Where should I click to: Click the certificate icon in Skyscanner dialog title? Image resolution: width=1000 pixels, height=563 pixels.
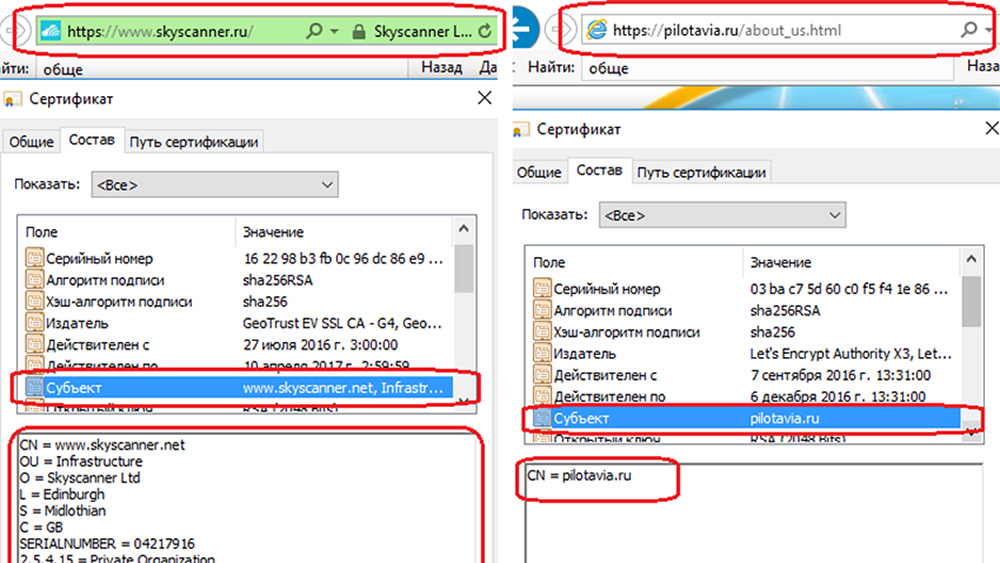[13, 99]
